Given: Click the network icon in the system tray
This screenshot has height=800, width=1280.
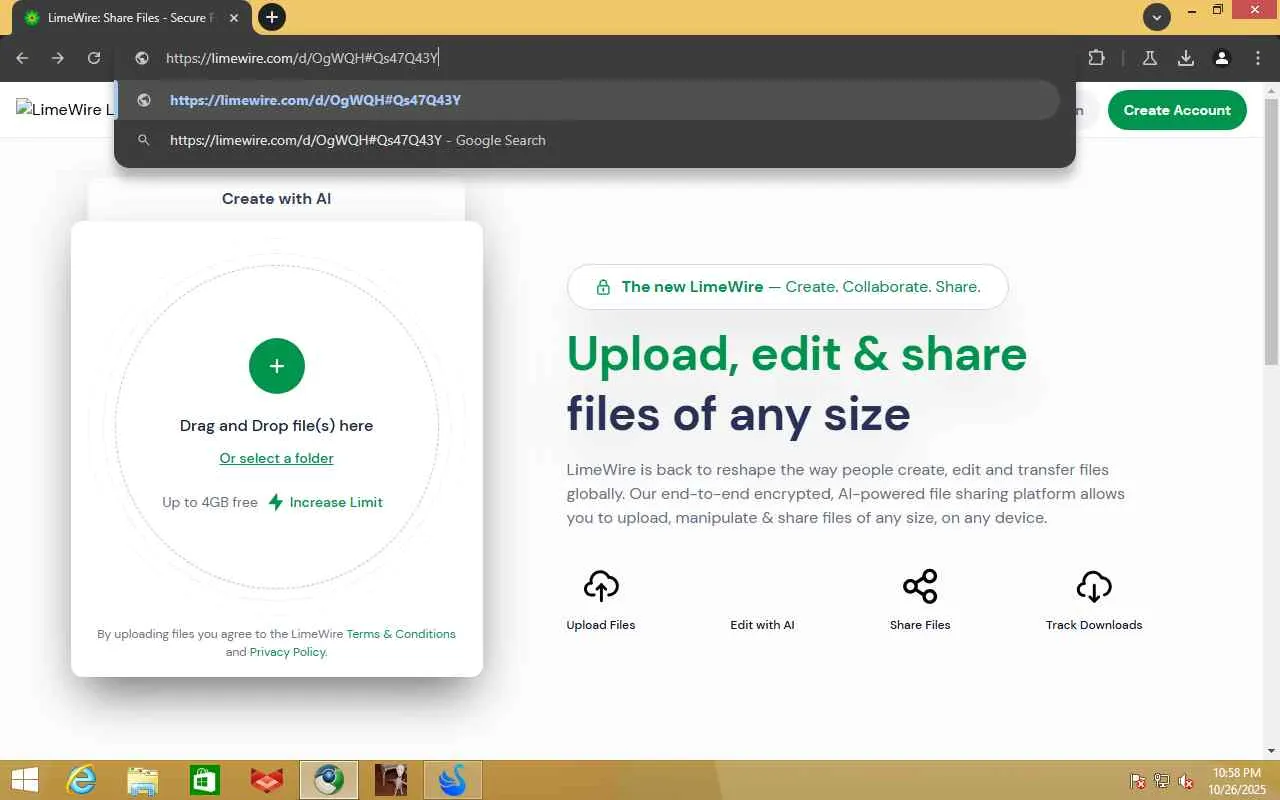Looking at the screenshot, I should click(1161, 781).
